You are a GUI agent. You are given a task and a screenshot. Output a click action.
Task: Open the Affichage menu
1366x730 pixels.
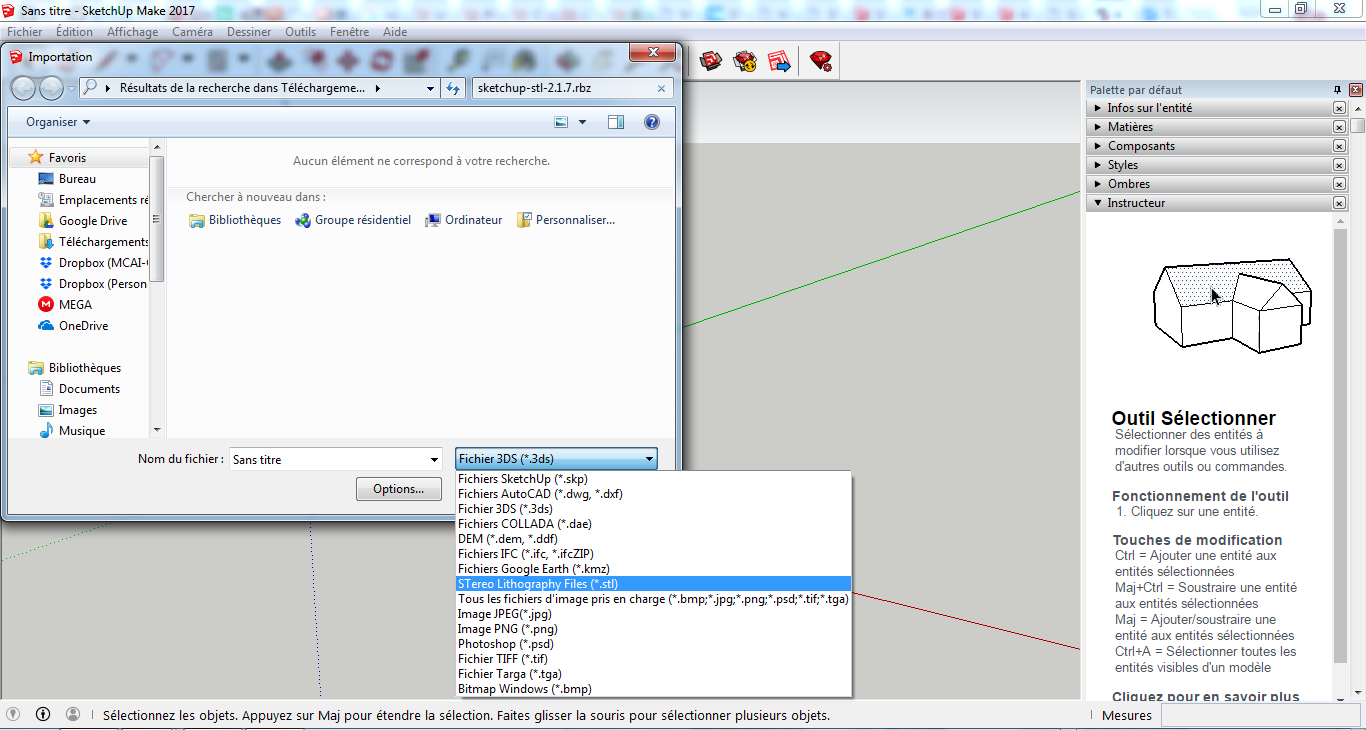[x=133, y=32]
